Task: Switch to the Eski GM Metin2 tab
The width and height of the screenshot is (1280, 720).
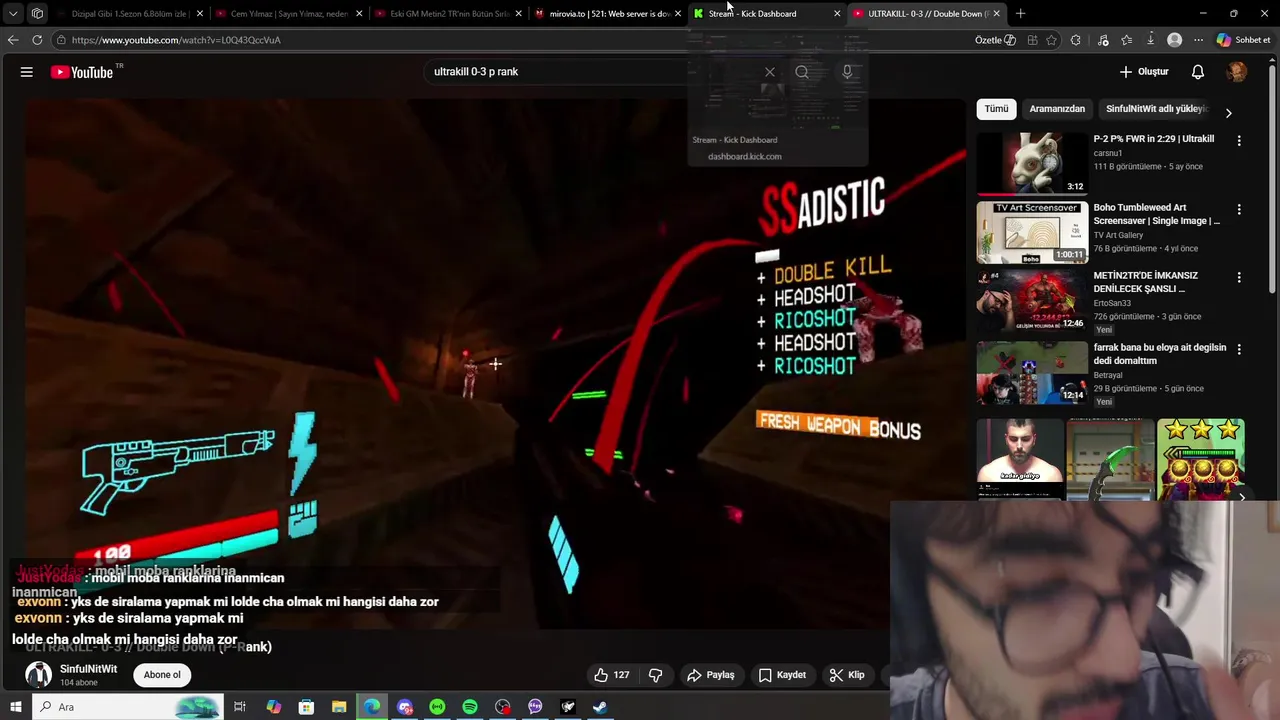Action: [x=449, y=14]
